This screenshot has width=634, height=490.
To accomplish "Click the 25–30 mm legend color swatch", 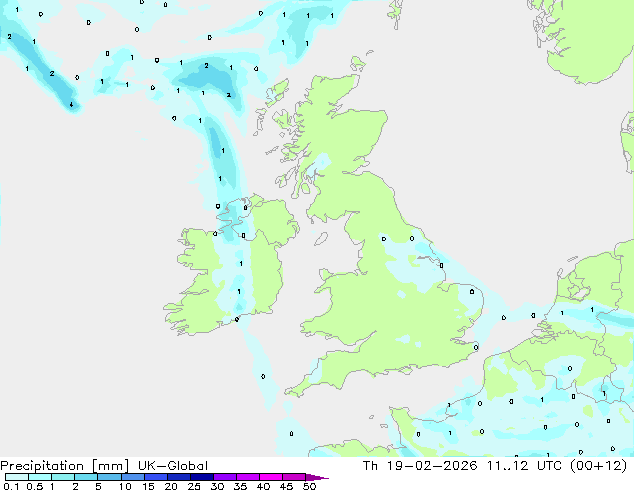I will point(202,477).
